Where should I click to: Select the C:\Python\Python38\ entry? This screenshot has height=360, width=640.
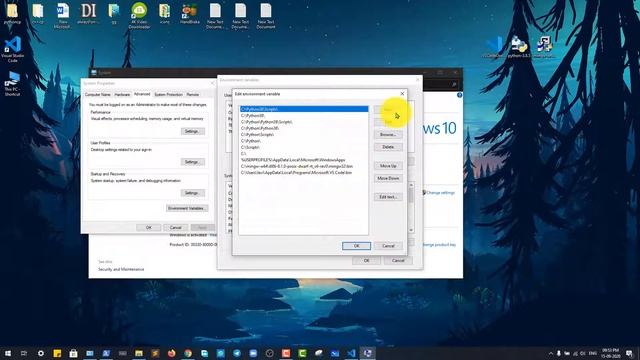click(304, 128)
